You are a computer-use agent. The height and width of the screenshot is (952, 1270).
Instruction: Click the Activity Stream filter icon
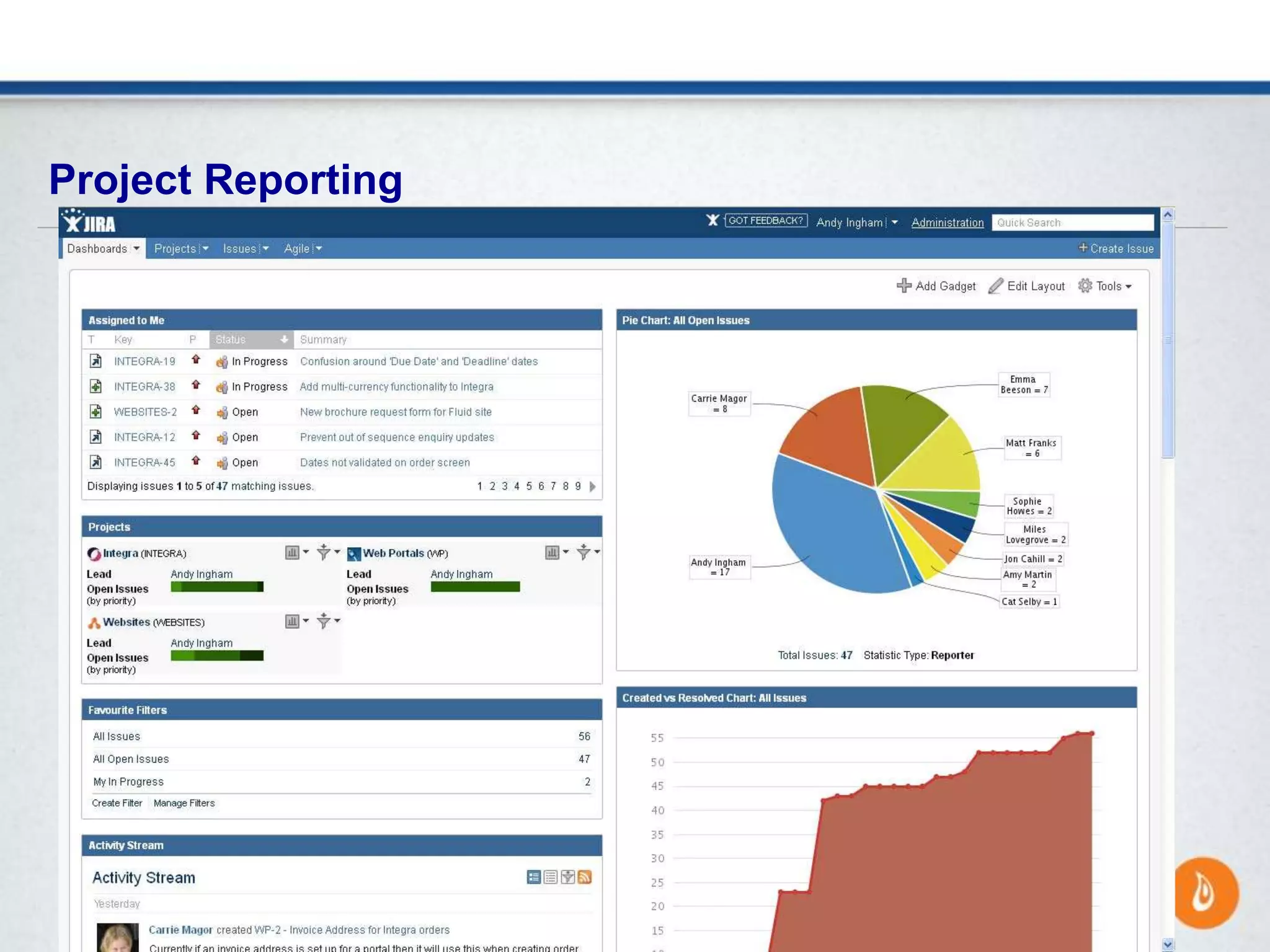click(567, 877)
